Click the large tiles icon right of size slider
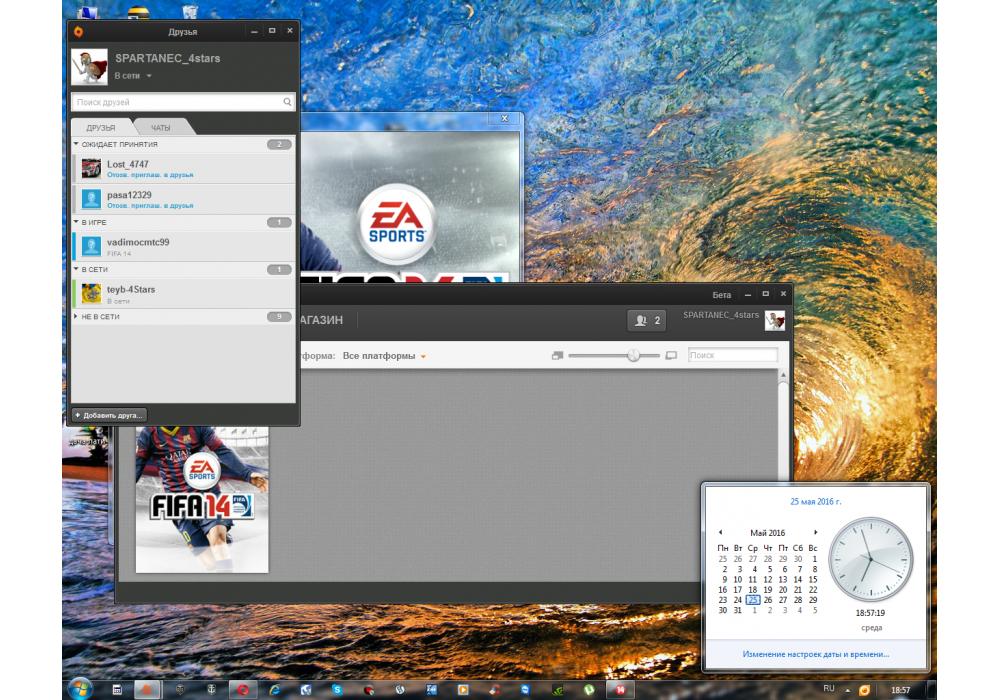 (671, 356)
